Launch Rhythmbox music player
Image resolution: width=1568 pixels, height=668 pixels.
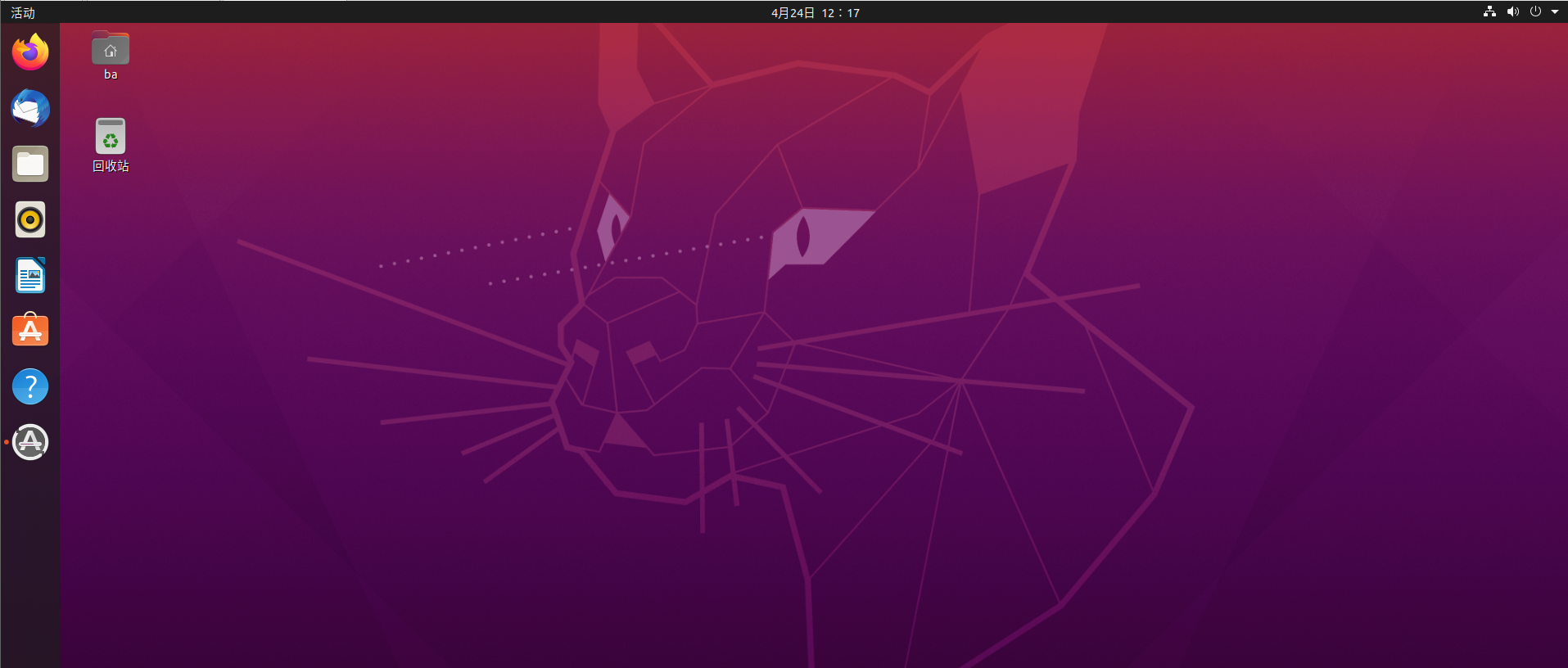point(30,219)
